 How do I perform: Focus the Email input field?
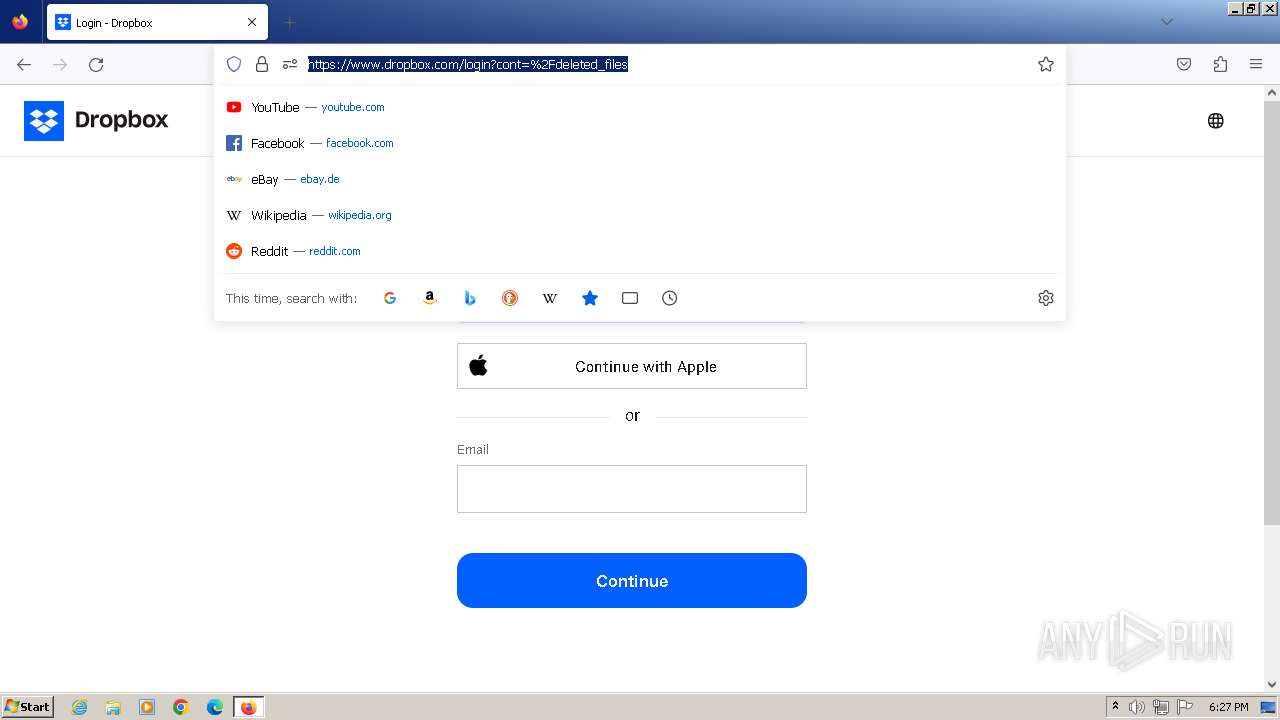coord(632,489)
